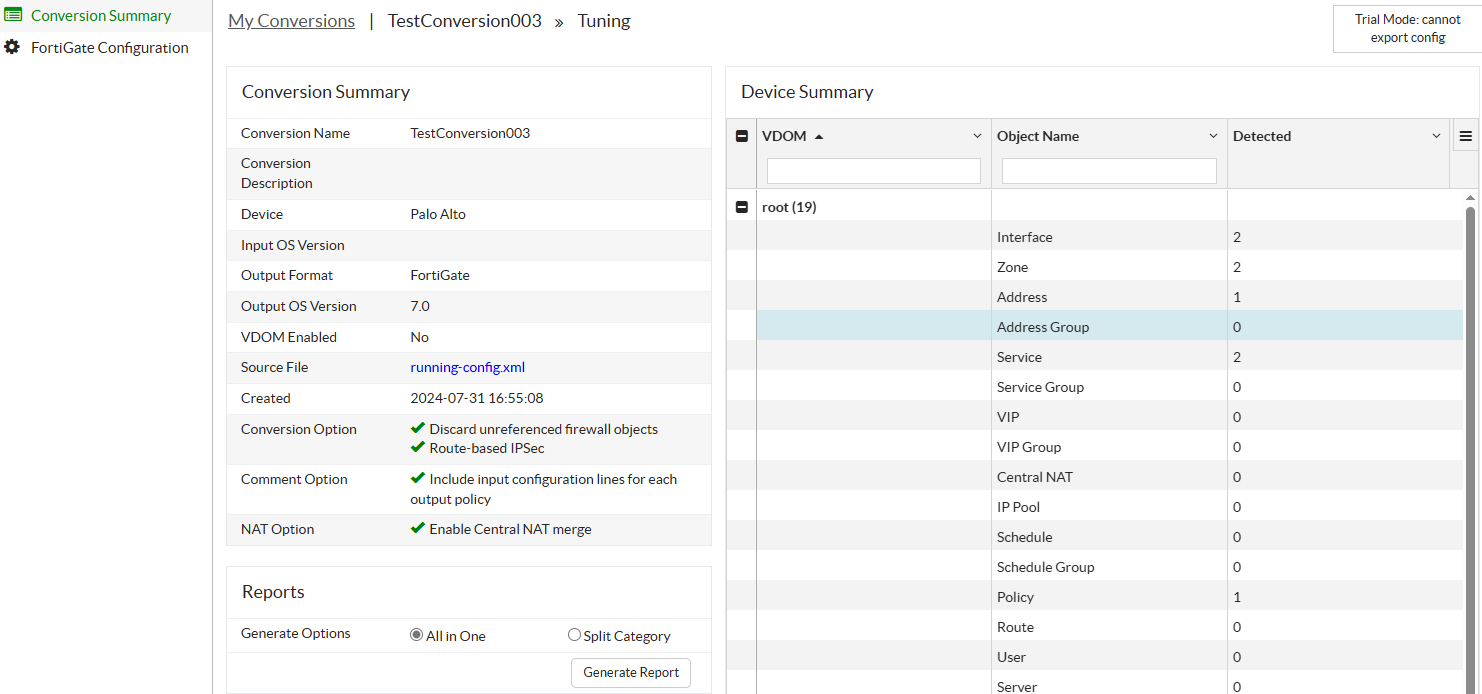The image size is (1482, 694).
Task: Click the Central NAT row
Action: [1094, 477]
